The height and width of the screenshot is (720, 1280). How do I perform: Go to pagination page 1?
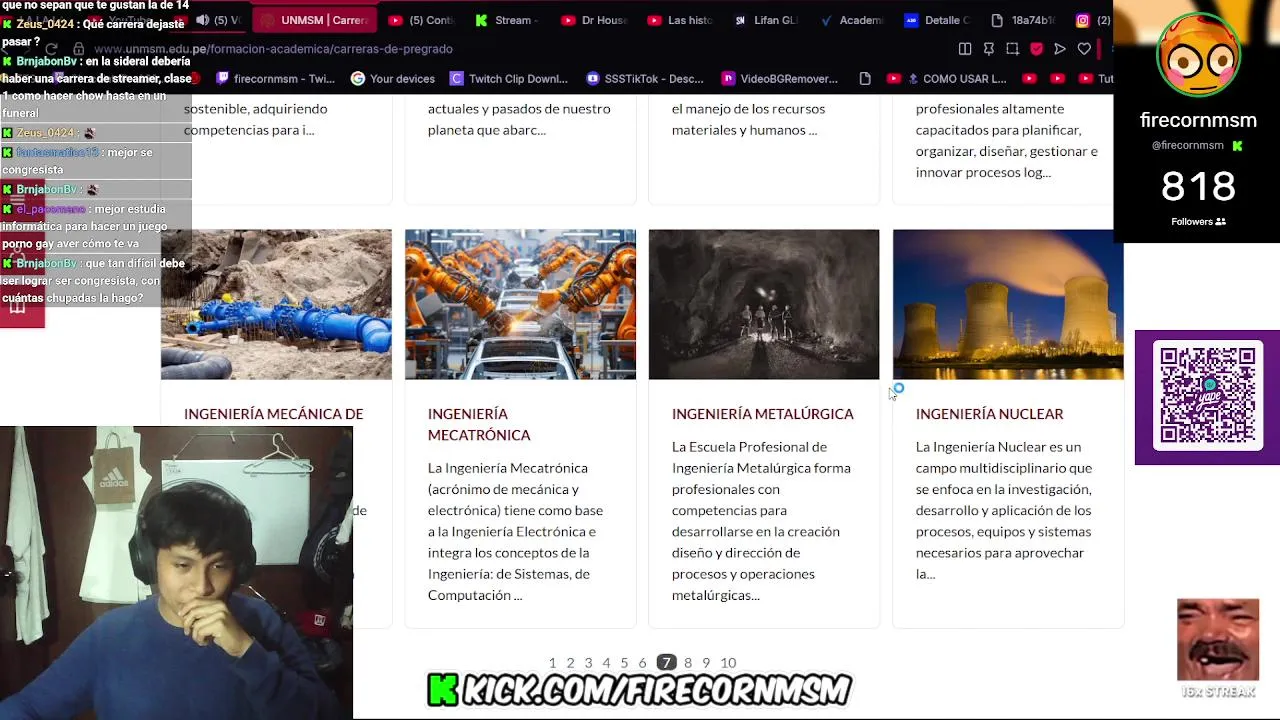coord(552,663)
